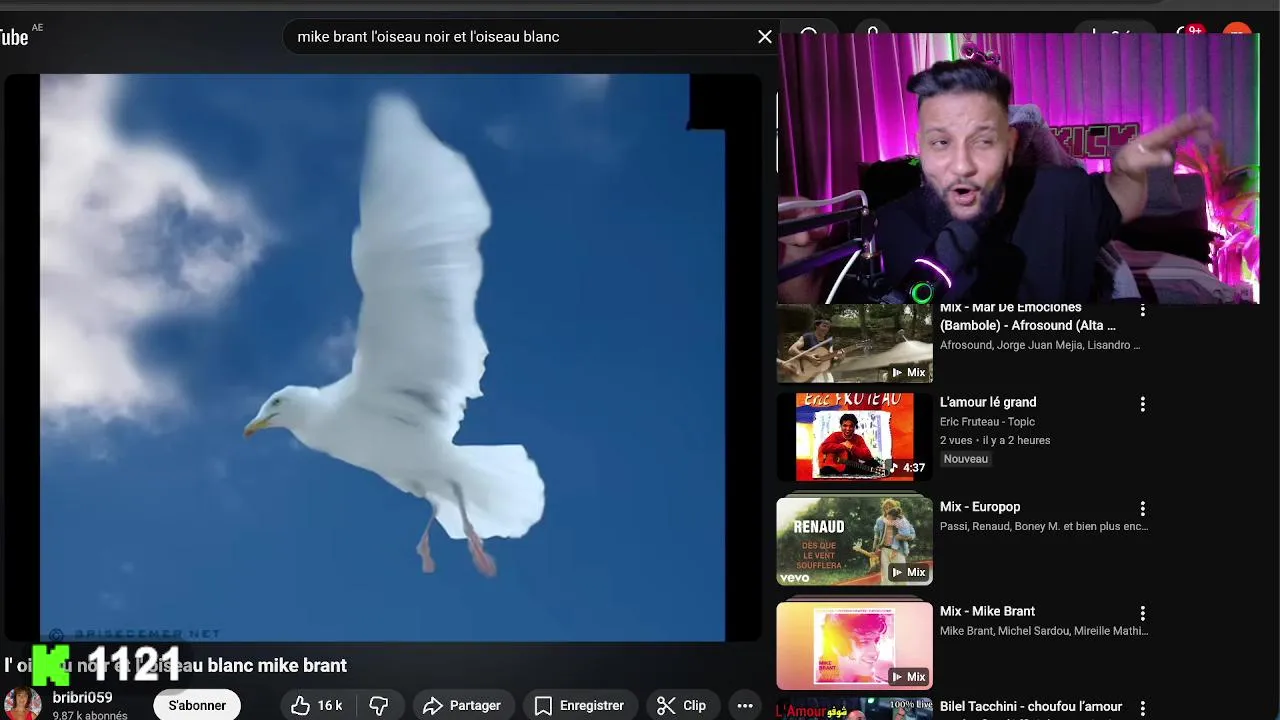
Task: Click the title 'Mix - Mike Brant'
Action: 987,611
